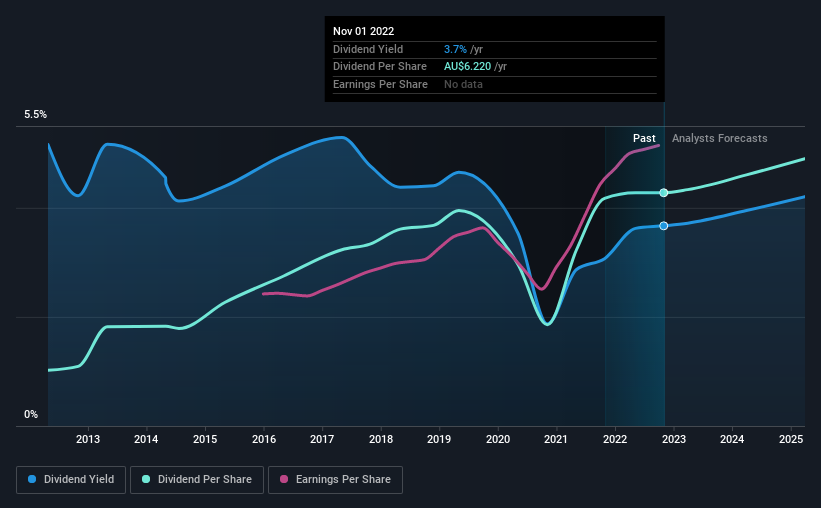Screen dimensions: 821x508
Task: Select the blue data point marker at Nov 2022
Action: 663,226
